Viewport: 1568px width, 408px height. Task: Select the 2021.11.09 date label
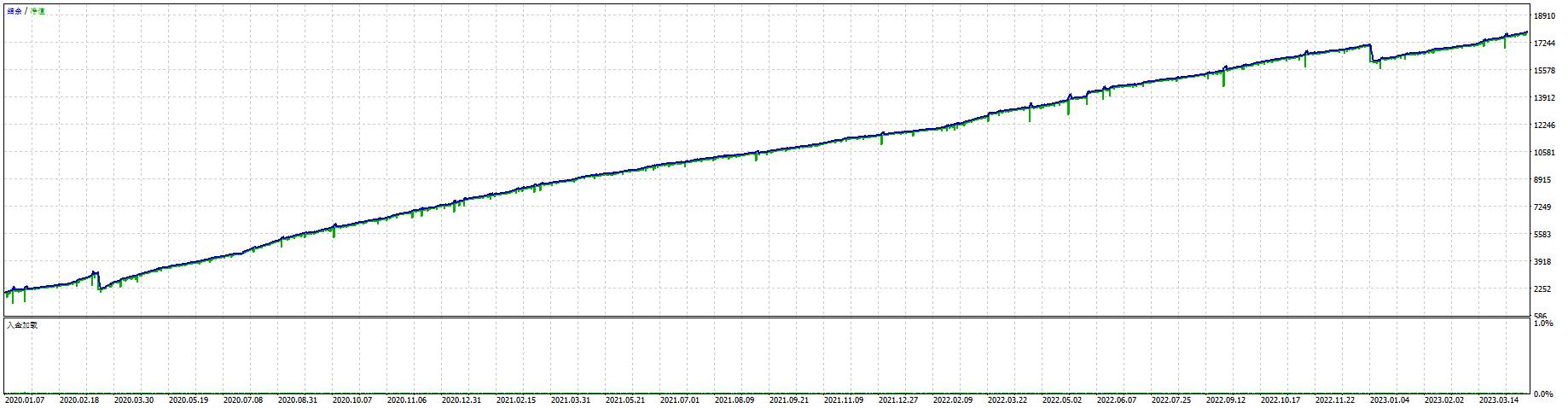tap(844, 399)
